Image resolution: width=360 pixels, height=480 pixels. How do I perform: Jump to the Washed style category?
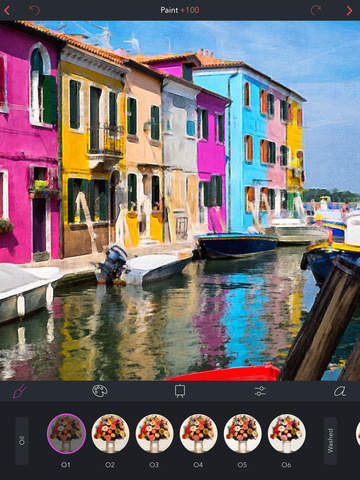pyautogui.click(x=330, y=441)
